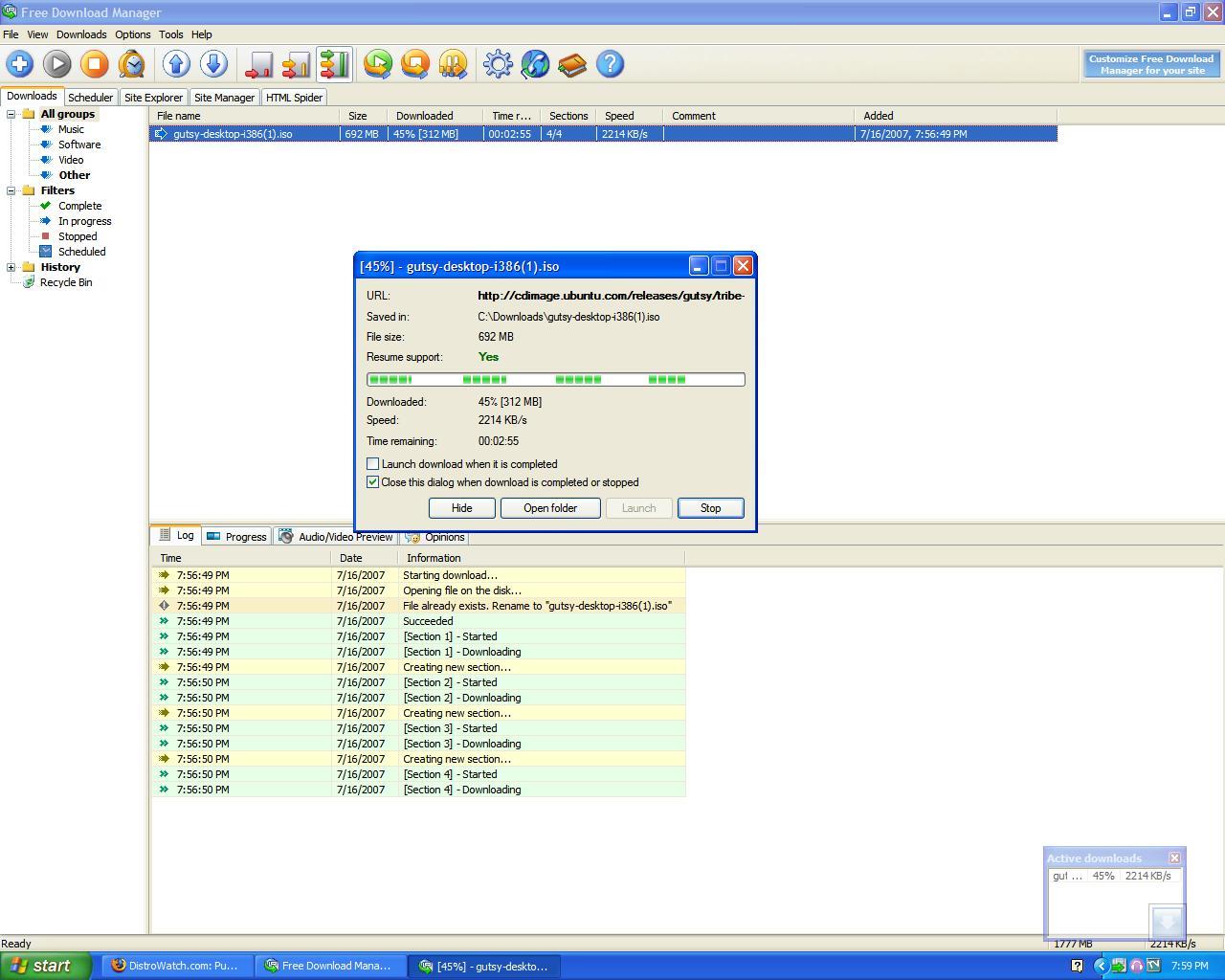1225x980 pixels.
Task: Open the Options menu
Action: click(133, 34)
